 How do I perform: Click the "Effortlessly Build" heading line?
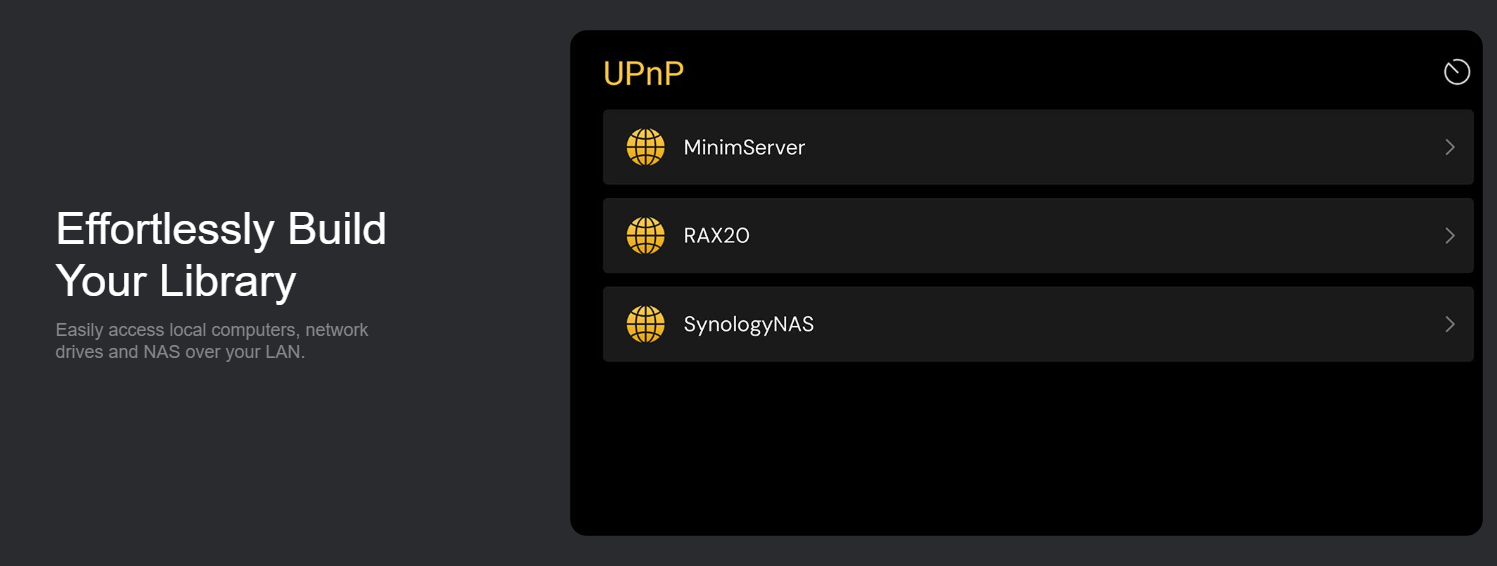pyautogui.click(x=220, y=229)
